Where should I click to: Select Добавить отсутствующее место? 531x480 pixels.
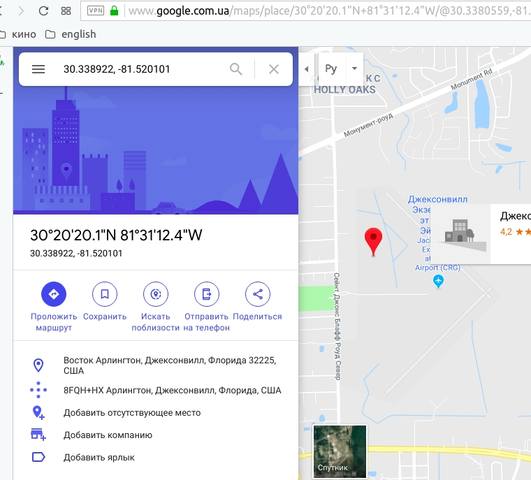[132, 413]
